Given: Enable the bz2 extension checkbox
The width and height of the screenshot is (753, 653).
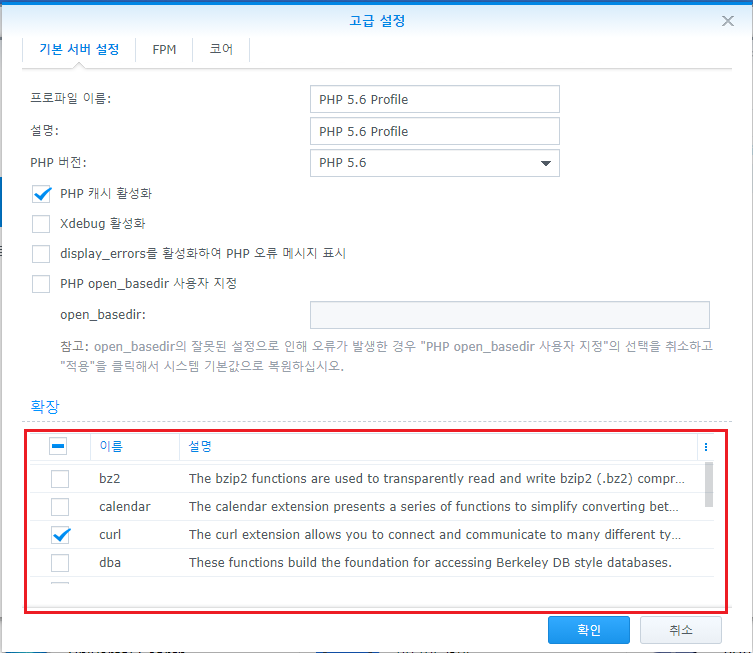Looking at the screenshot, I should 60,479.
